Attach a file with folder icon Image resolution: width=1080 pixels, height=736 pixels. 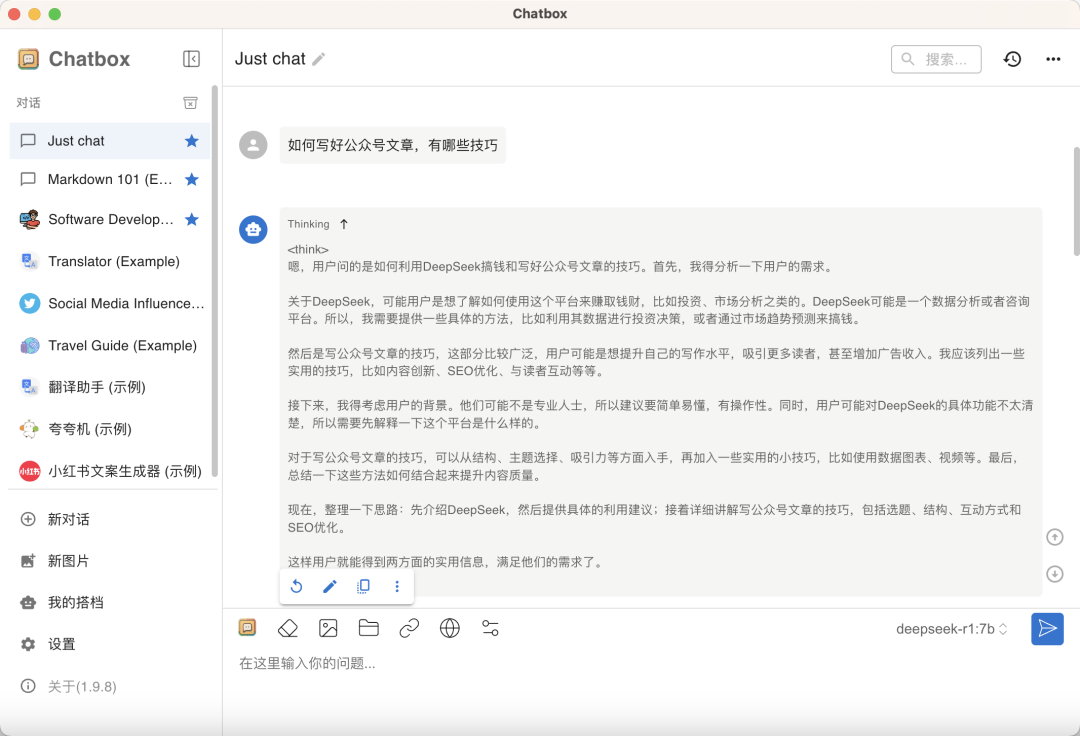368,628
